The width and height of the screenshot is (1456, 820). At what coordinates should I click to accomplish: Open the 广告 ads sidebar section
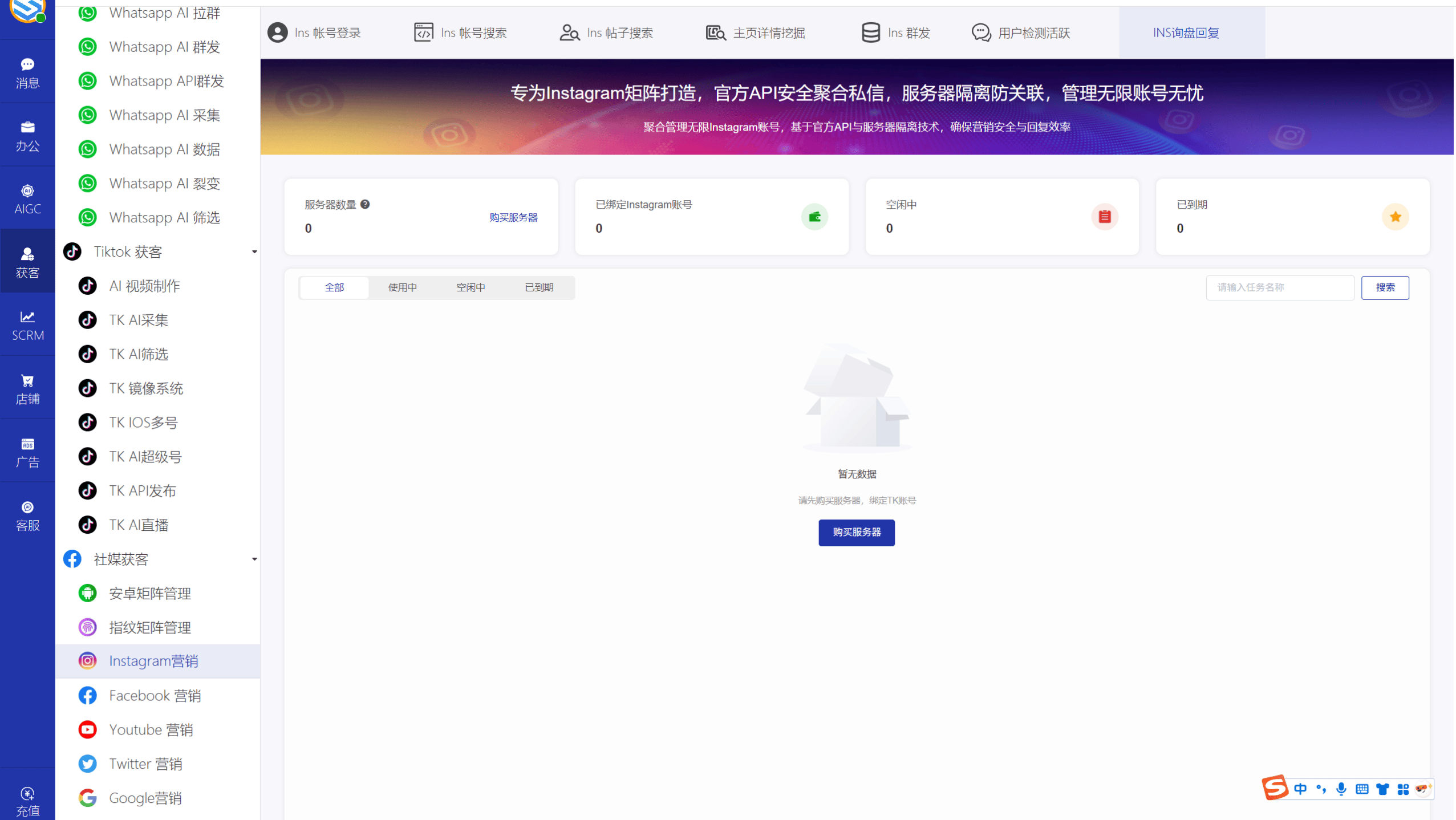(27, 452)
